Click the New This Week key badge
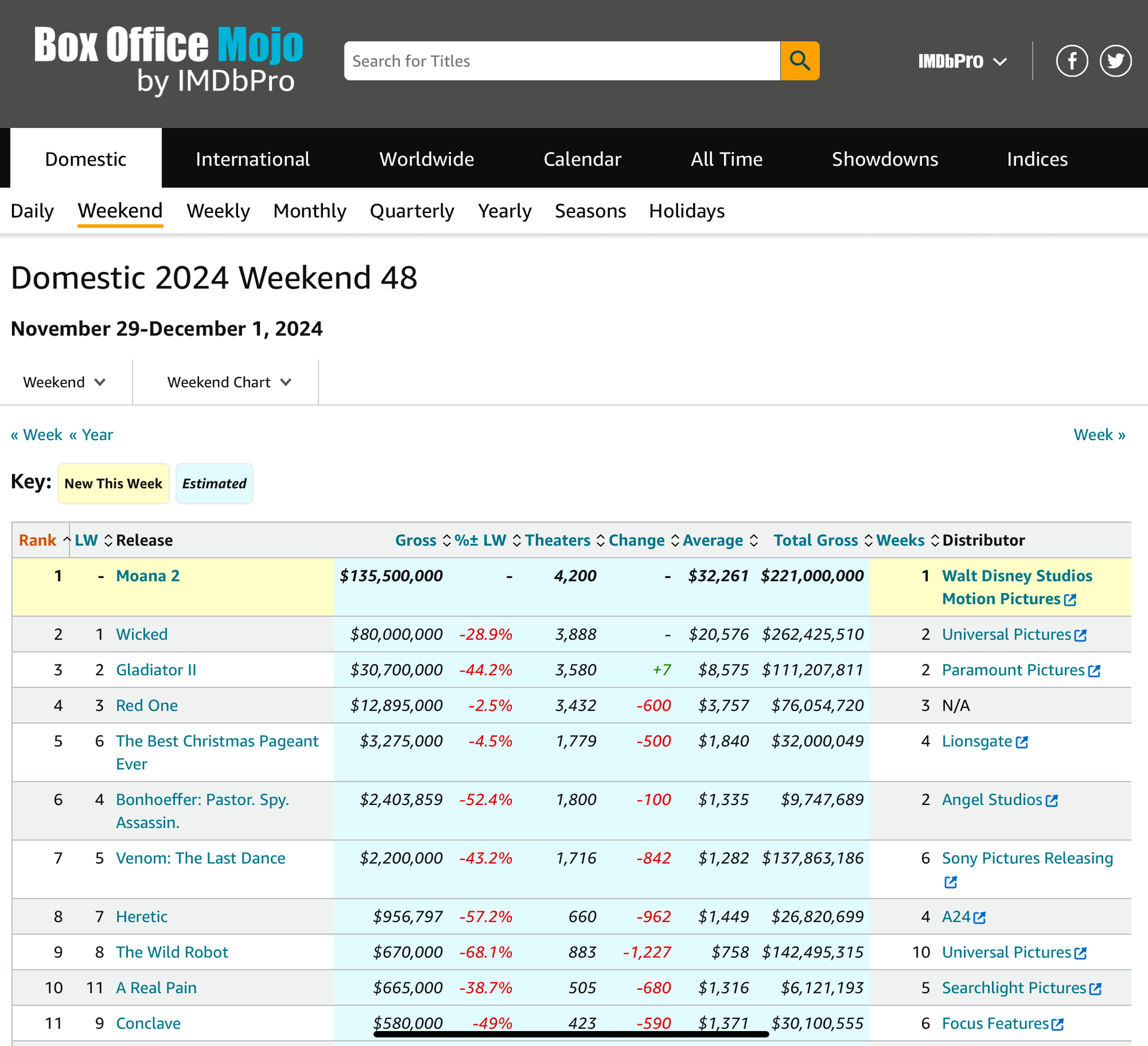 coord(114,483)
